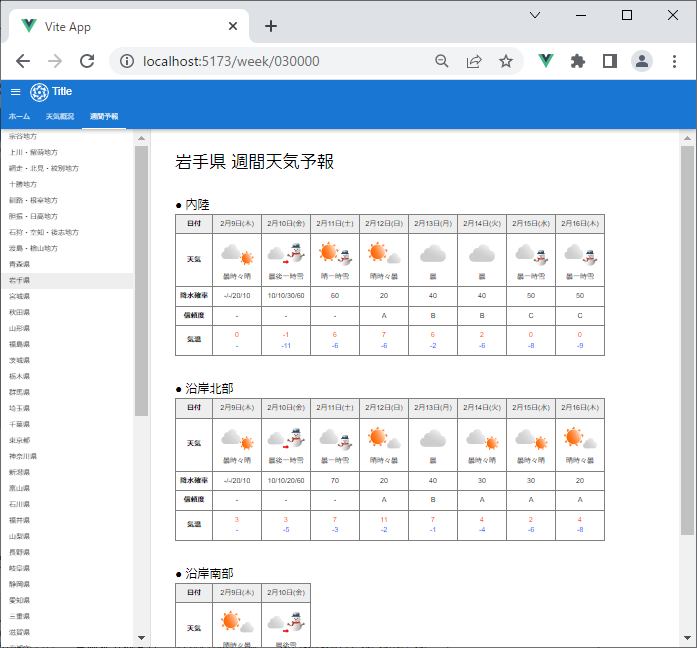
Task: Select 網走・北見・紋別地方 in the sidebar
Action: [x=67, y=168]
